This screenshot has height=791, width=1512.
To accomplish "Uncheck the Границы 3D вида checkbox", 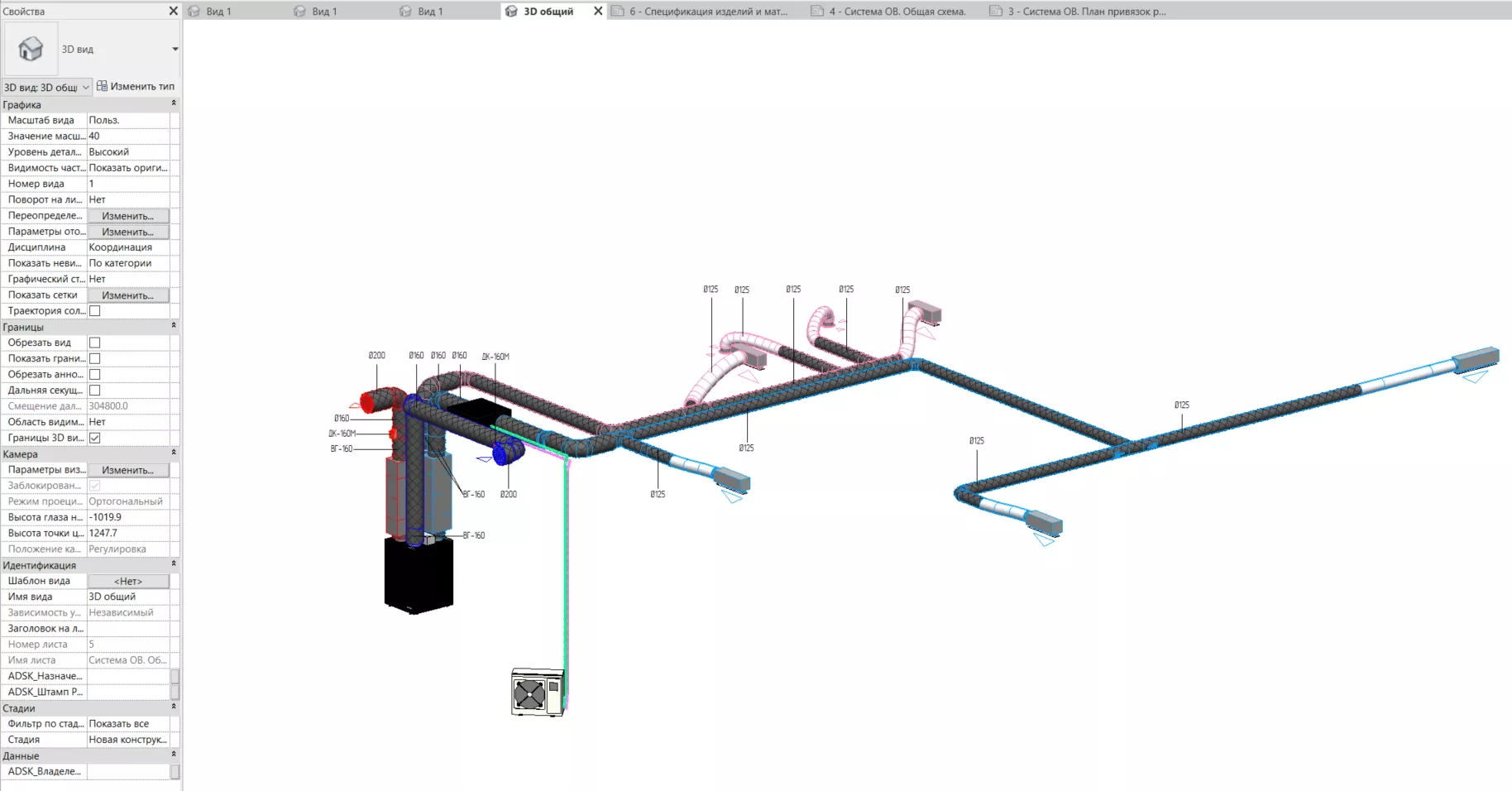I will [95, 438].
